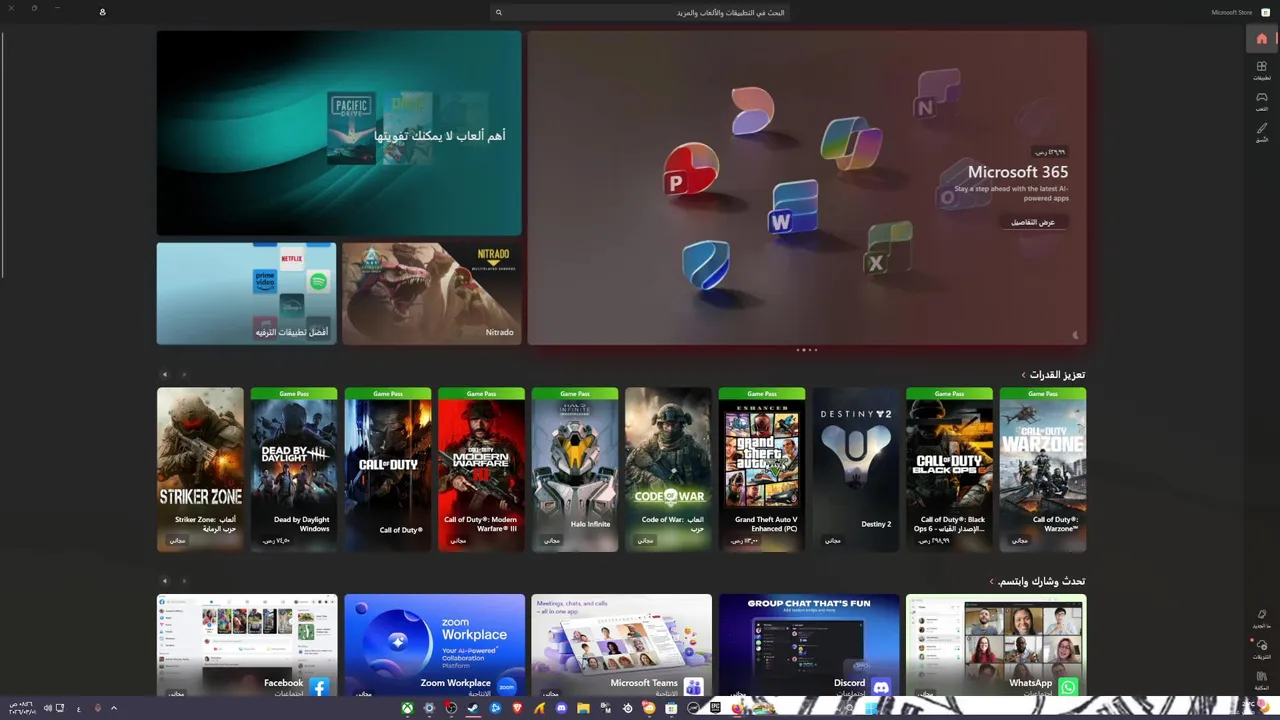Open the Striker Zone game card
Image resolution: width=1280 pixels, height=720 pixels.
click(x=200, y=469)
